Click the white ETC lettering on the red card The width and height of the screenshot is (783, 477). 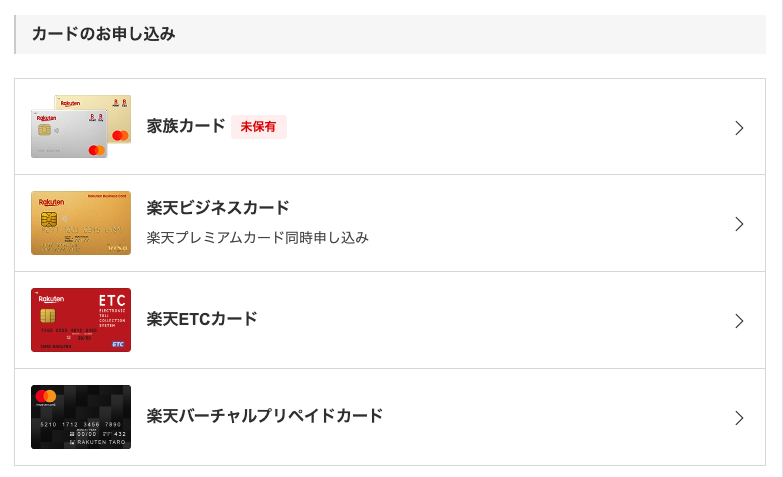111,300
